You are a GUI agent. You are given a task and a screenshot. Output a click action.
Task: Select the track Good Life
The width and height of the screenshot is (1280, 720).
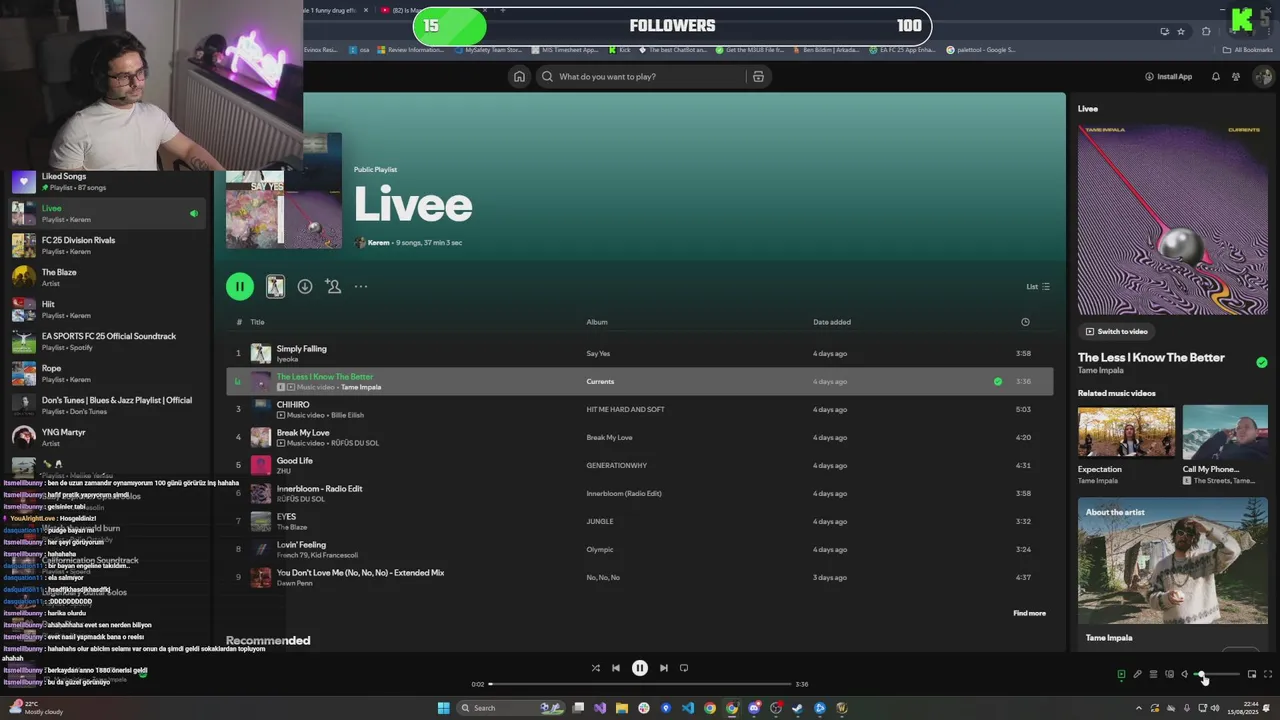(639, 465)
